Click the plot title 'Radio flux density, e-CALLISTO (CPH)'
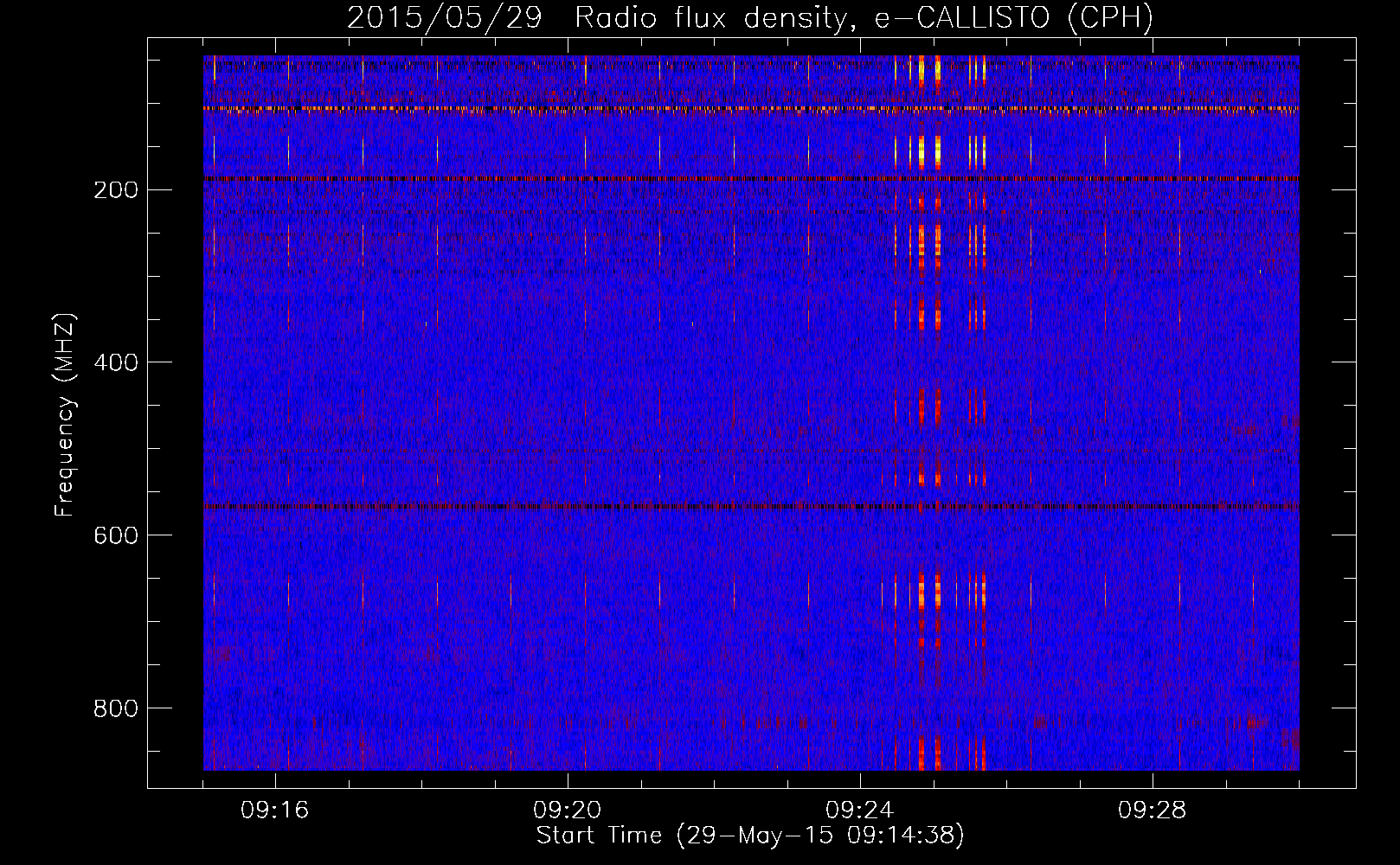The width and height of the screenshot is (1400, 865). tap(864, 17)
